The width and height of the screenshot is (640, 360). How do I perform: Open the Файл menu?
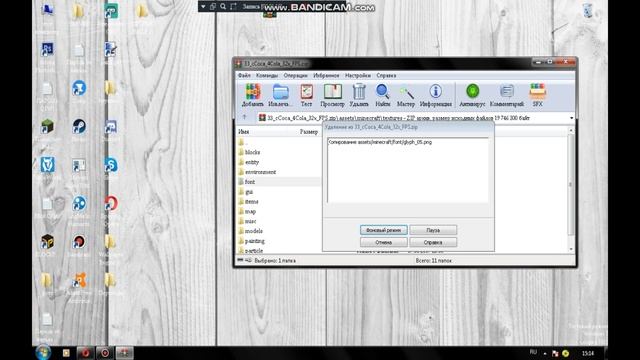244,76
